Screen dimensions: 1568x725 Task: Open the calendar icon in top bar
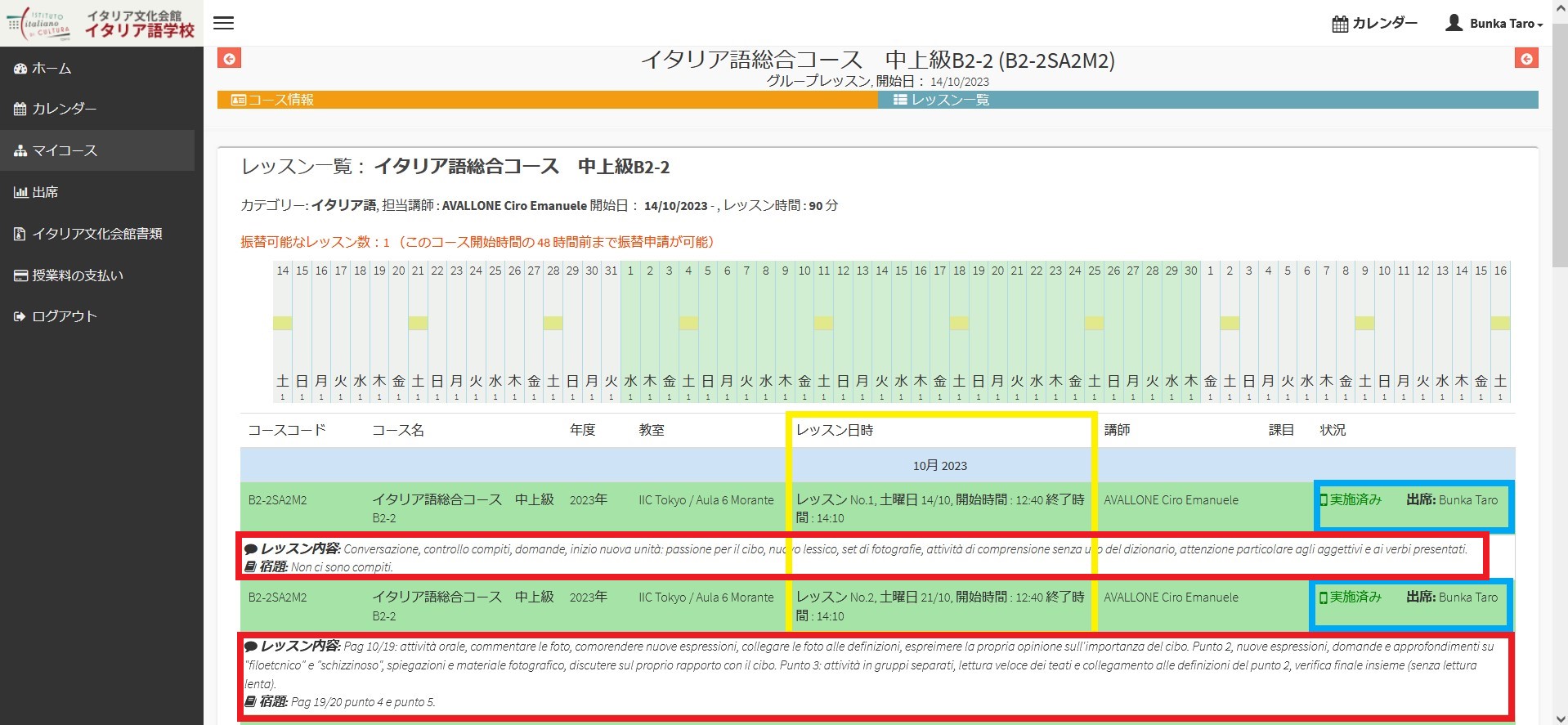click(x=1340, y=24)
